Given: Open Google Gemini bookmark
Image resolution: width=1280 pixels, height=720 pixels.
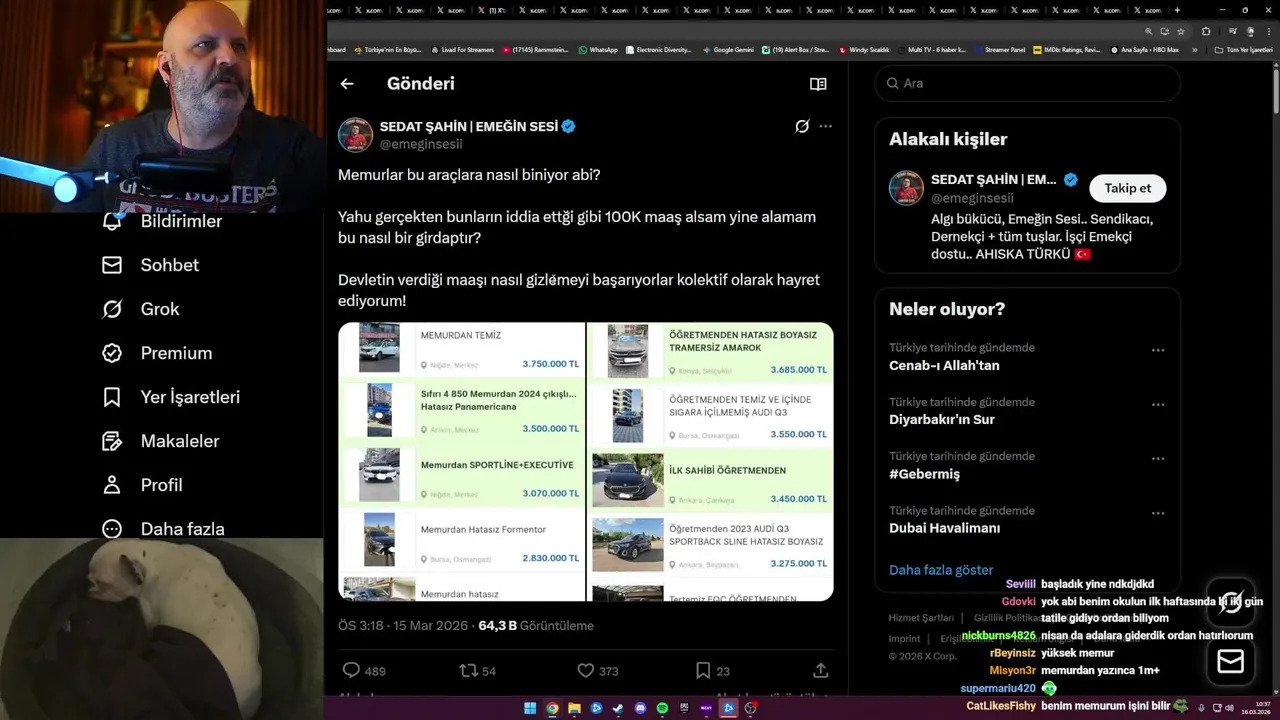Looking at the screenshot, I should (x=728, y=50).
